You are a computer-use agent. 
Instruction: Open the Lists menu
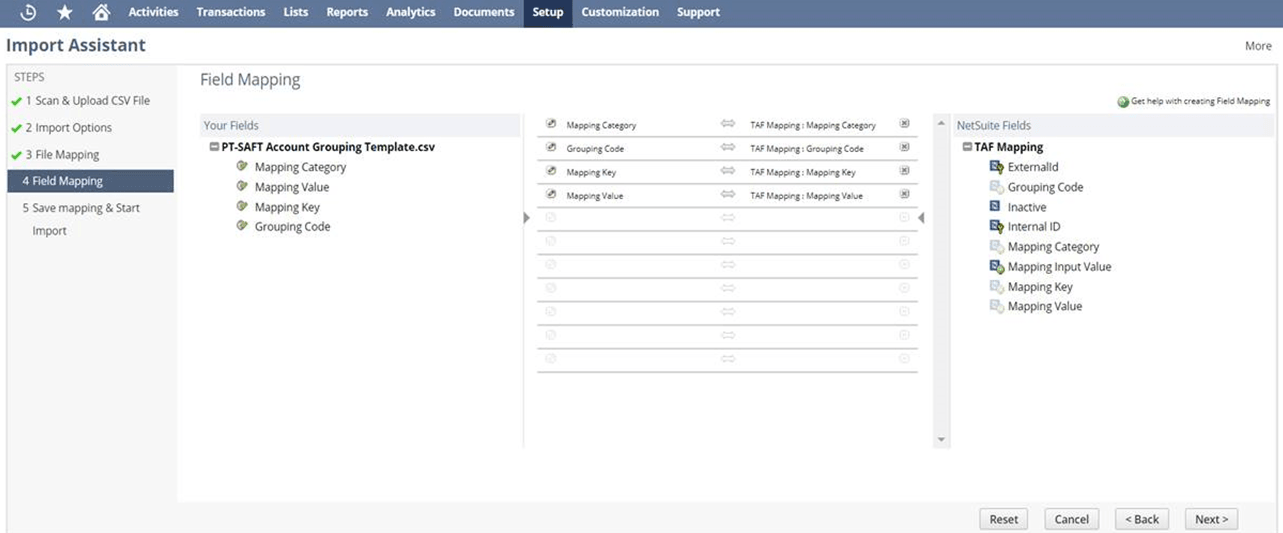(x=296, y=12)
